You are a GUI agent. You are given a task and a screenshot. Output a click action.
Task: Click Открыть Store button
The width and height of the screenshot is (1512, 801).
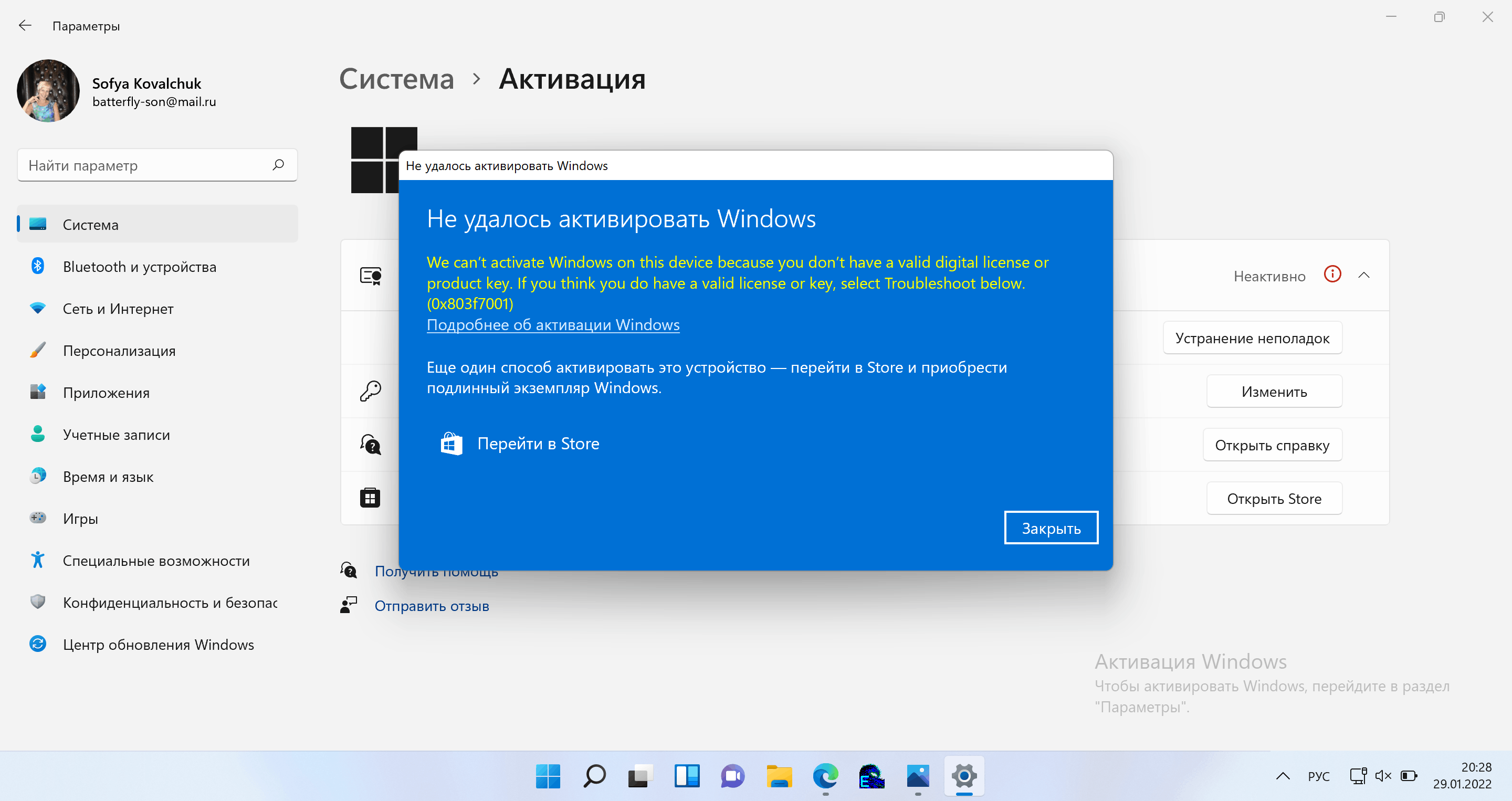[1274, 498]
